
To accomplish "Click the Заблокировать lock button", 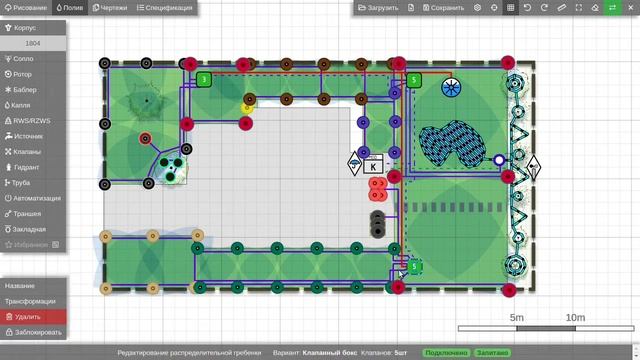I will (33, 332).
